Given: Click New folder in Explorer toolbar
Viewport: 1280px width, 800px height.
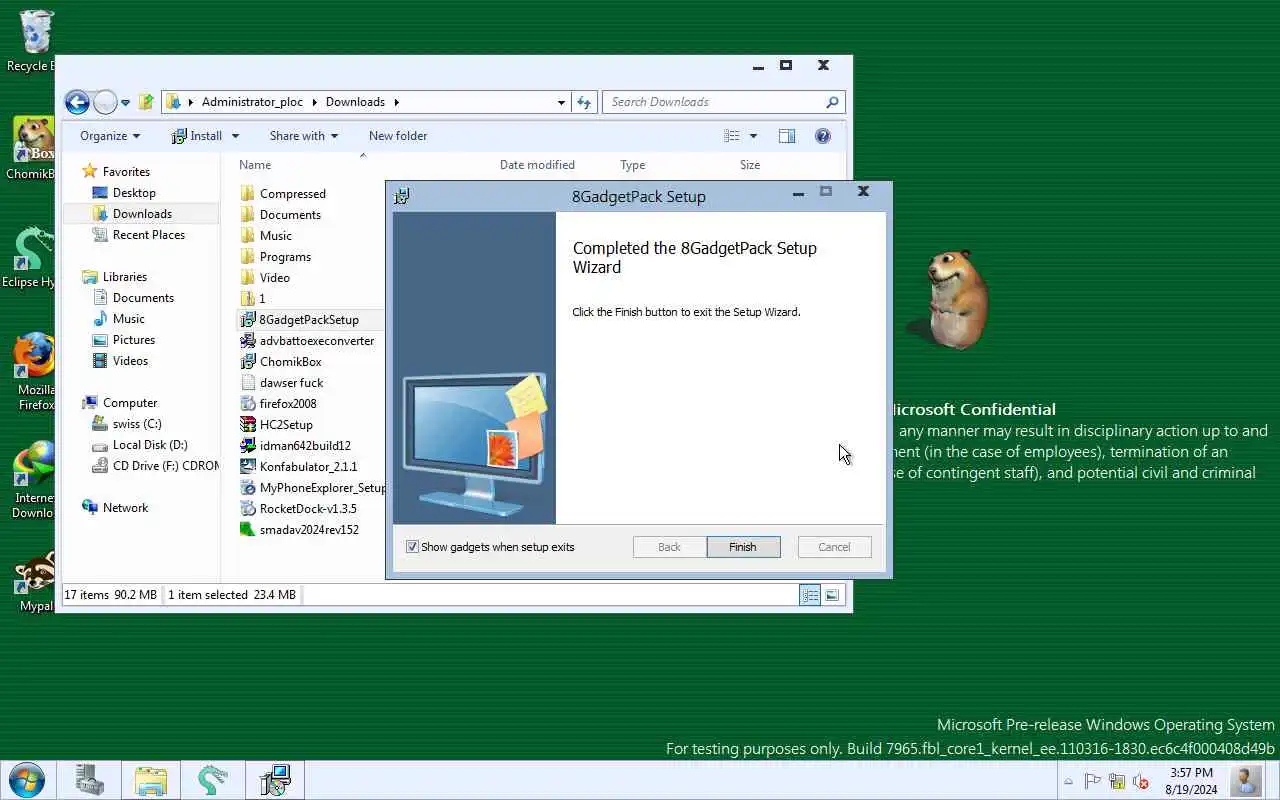Looking at the screenshot, I should (x=398, y=136).
